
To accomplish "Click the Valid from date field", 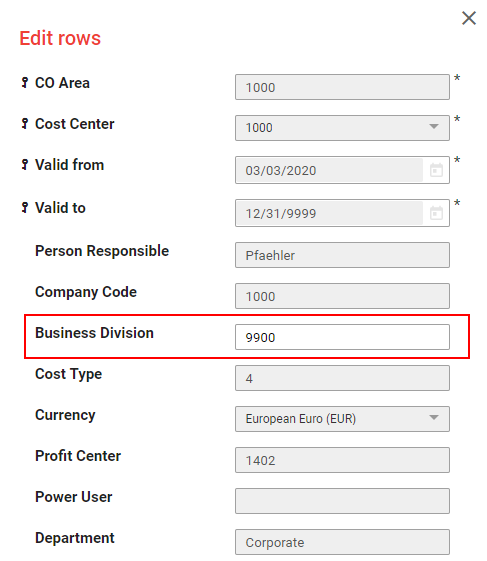I will [329, 170].
